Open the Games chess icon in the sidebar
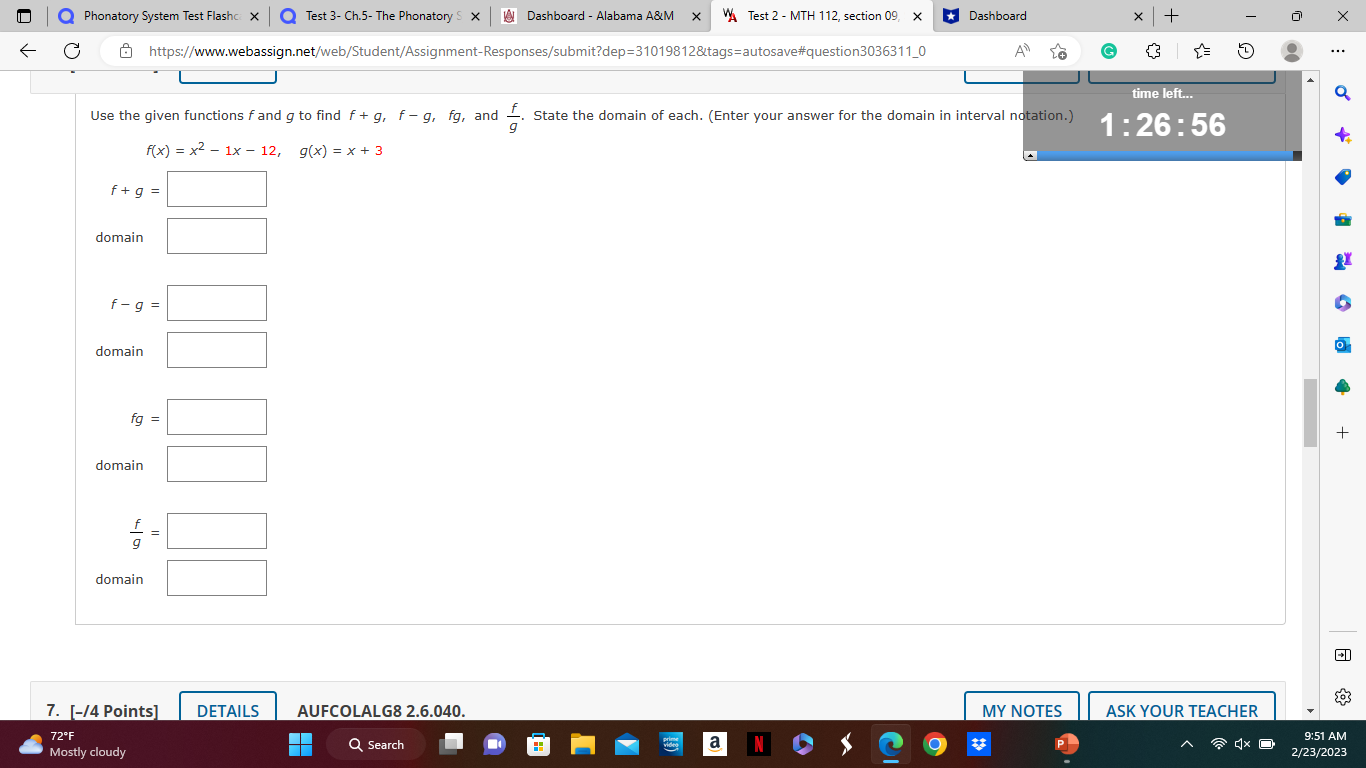This screenshot has height=768, width=1366. click(x=1342, y=261)
